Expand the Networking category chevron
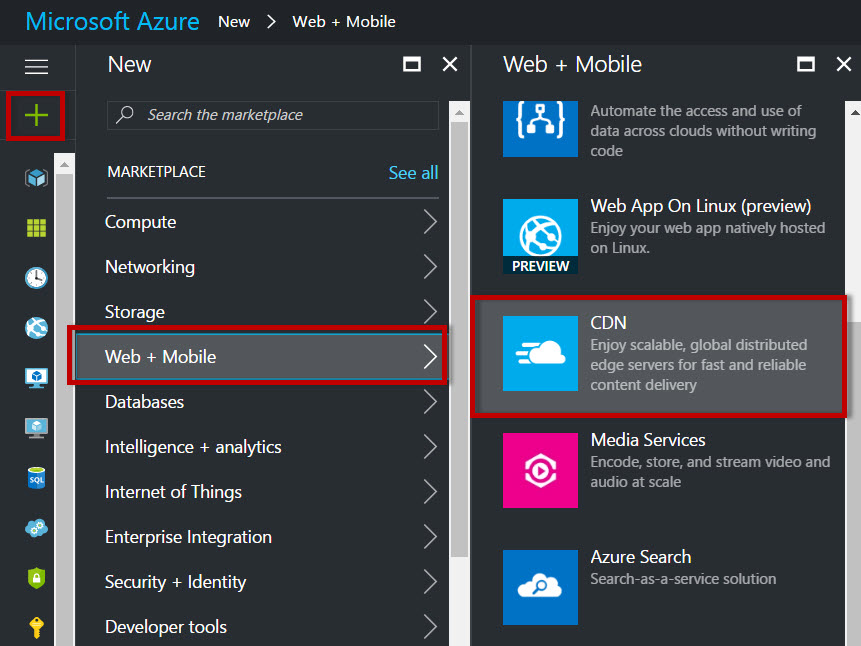Viewport: 861px width, 646px height. pyautogui.click(x=430, y=267)
